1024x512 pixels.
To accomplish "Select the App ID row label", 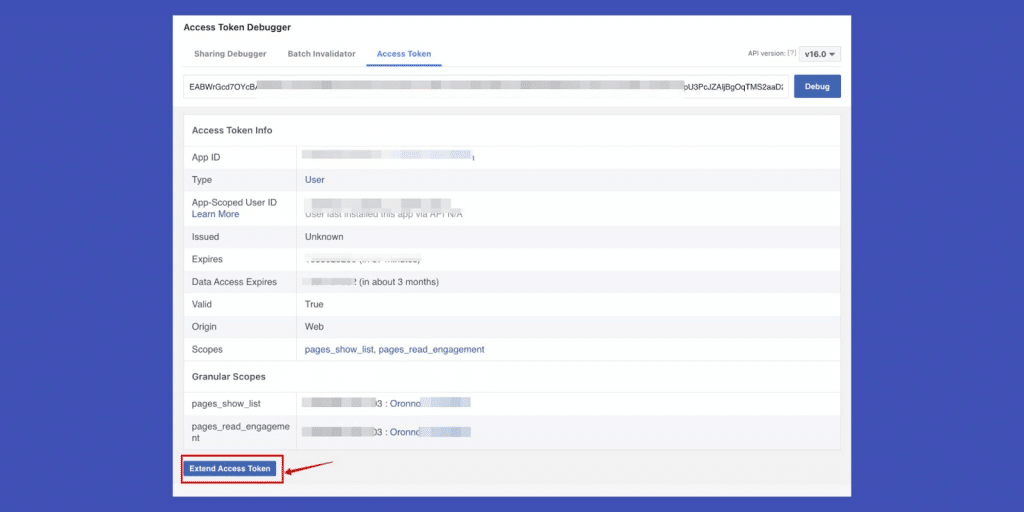I will click(206, 157).
